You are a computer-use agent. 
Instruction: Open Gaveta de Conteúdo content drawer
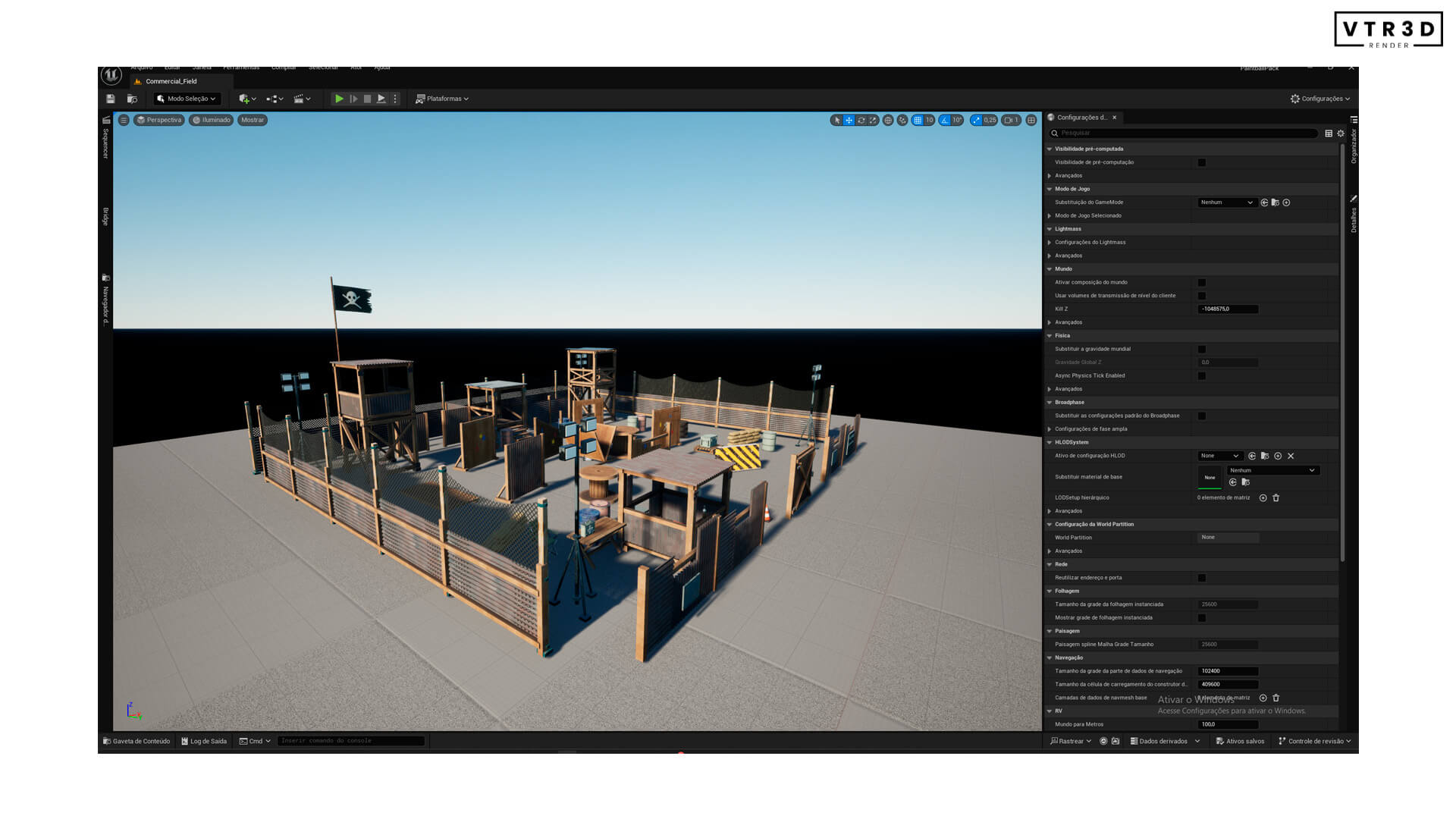coord(136,741)
